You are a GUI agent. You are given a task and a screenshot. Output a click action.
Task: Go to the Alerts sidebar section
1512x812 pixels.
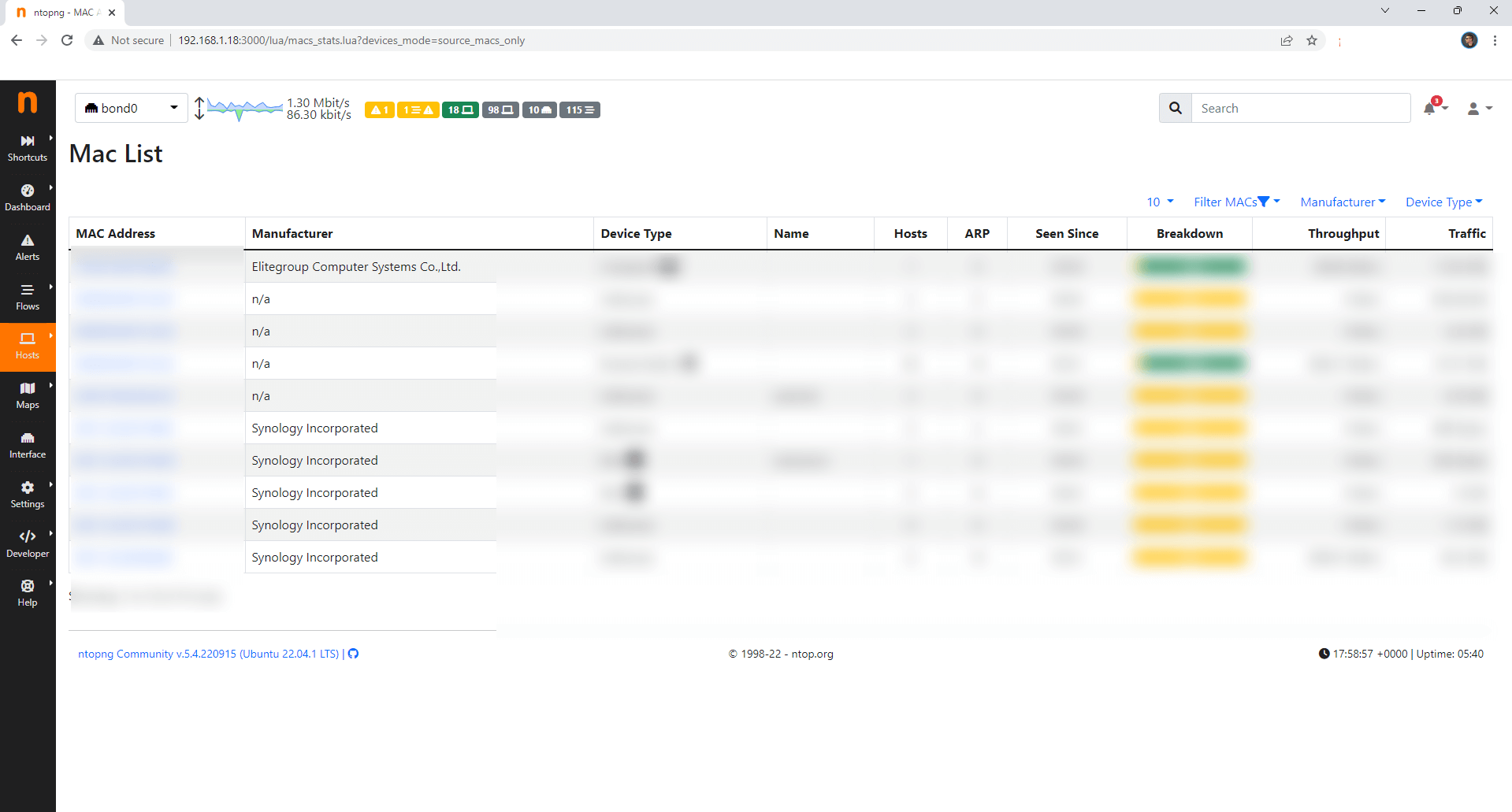[x=28, y=247]
